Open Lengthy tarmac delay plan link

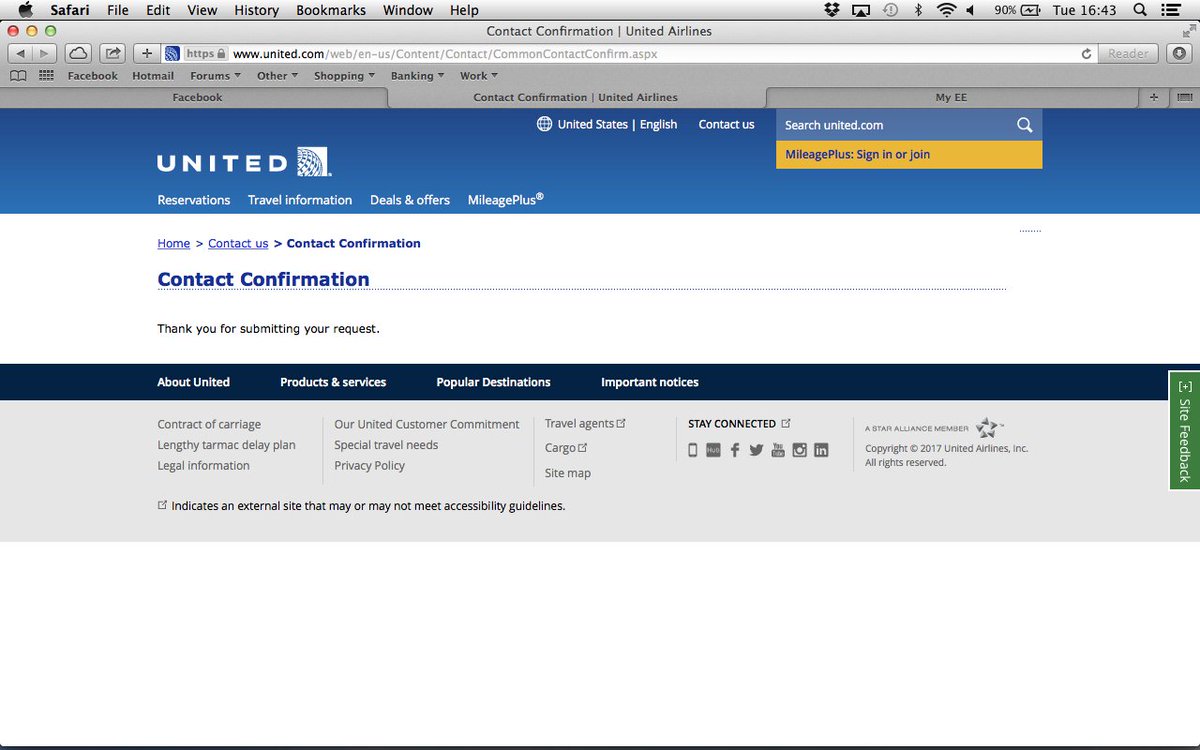226,445
